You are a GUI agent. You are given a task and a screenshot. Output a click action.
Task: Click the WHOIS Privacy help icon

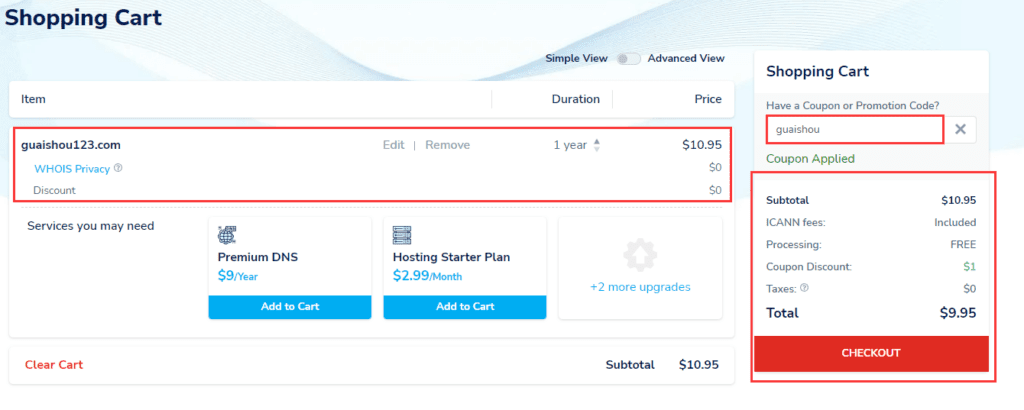118,168
